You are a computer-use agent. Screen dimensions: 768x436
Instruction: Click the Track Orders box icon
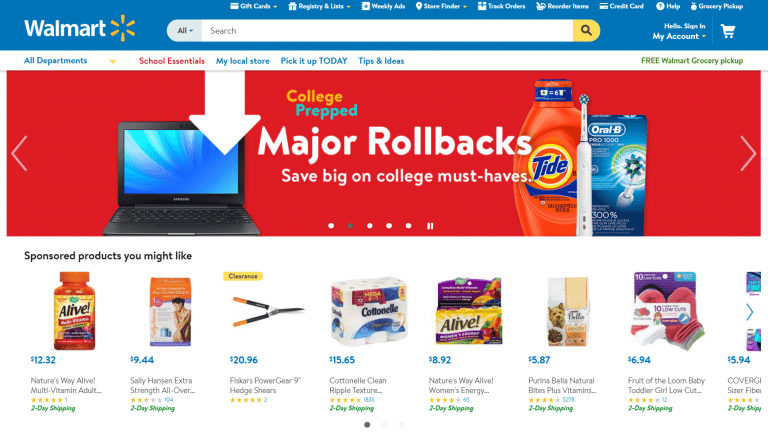482,6
